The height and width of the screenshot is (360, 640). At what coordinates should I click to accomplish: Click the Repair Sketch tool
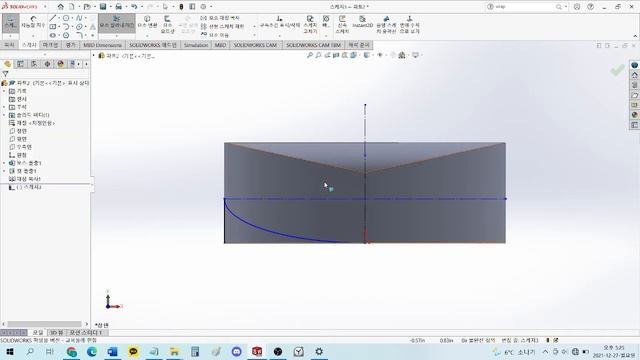(310, 24)
